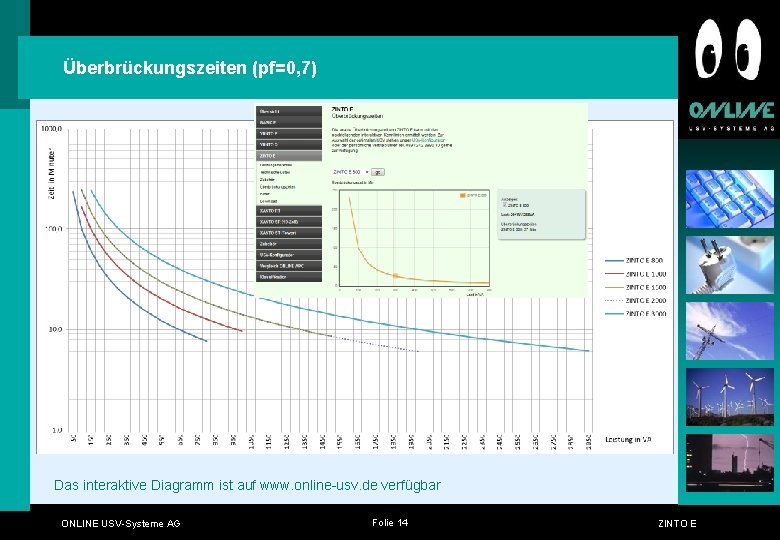The image size is (780, 540).
Task: Click the orange legend swatch in small chart
Action: [x=463, y=195]
